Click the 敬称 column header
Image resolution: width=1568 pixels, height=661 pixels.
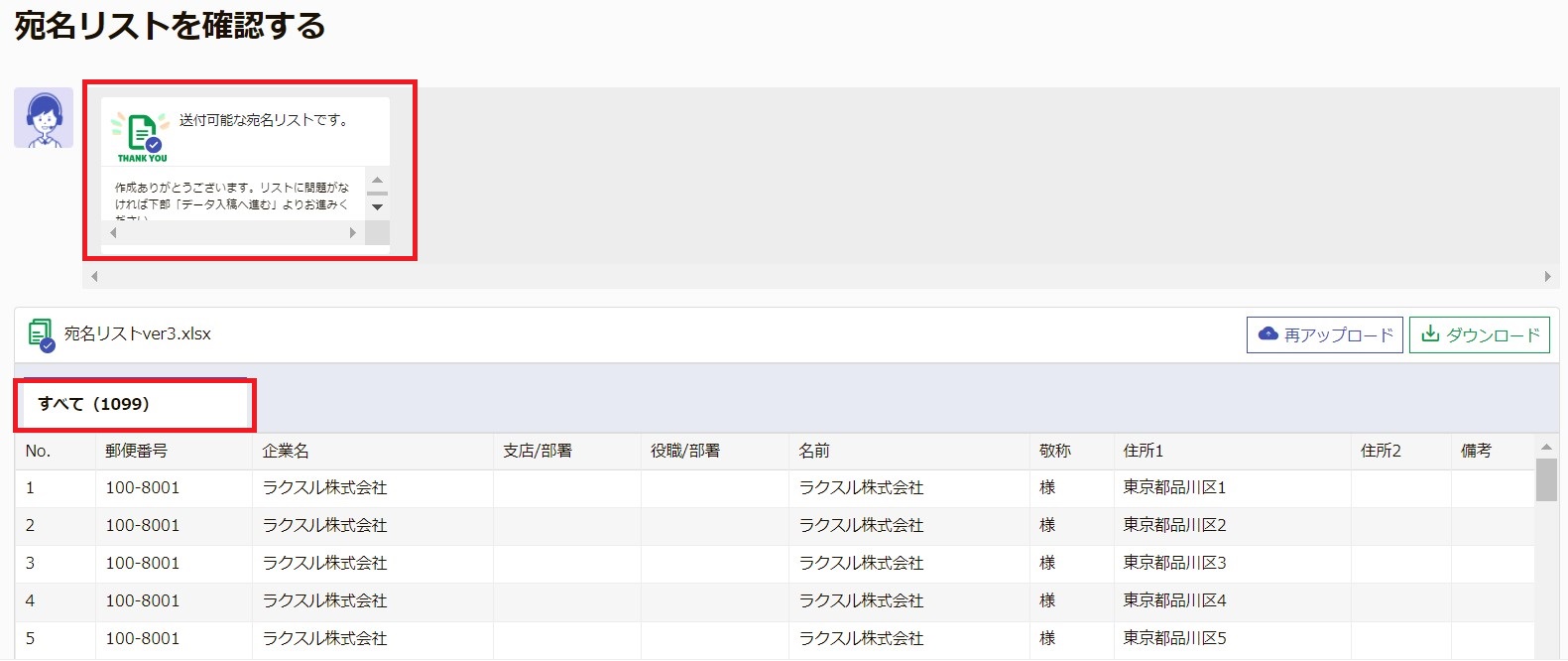[1055, 451]
